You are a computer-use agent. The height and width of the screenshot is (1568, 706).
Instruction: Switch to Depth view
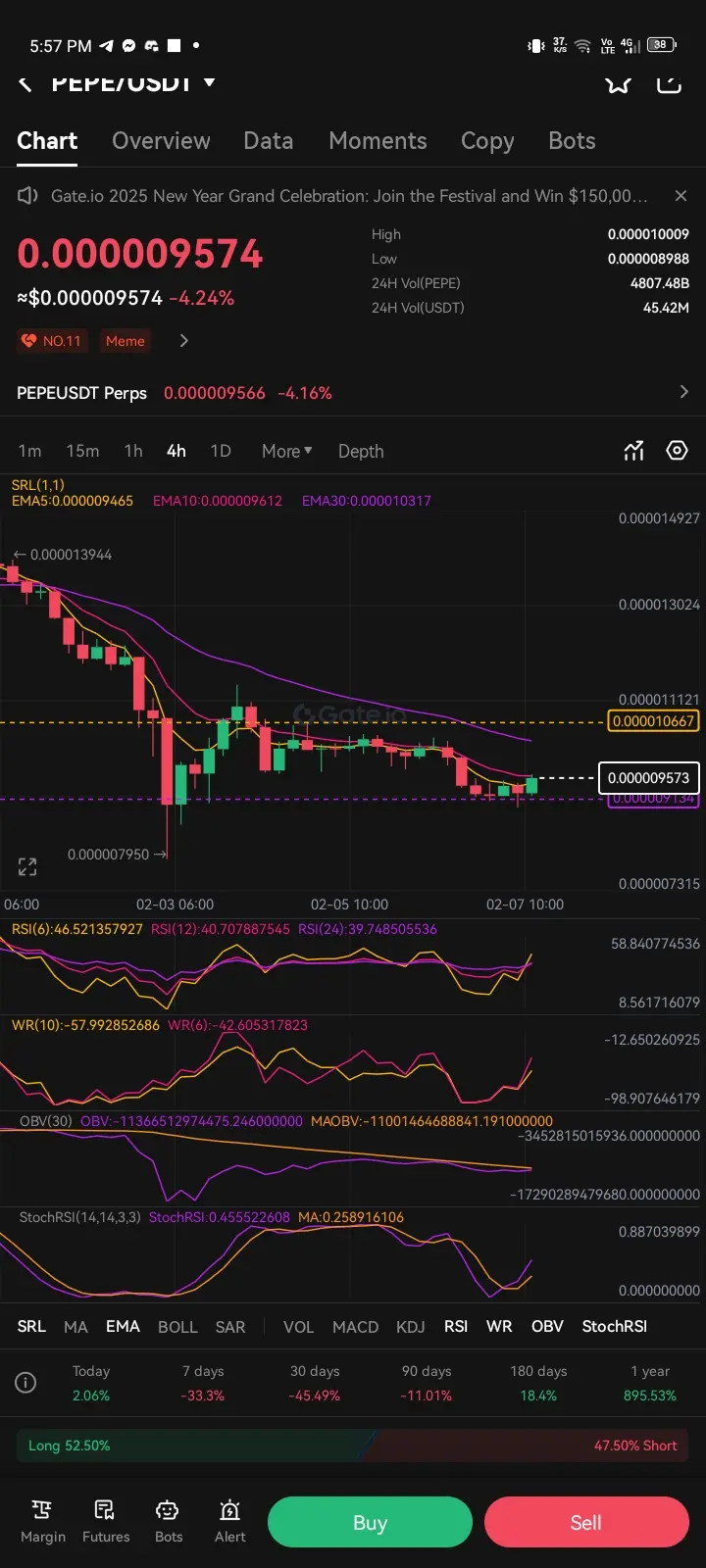tap(361, 451)
